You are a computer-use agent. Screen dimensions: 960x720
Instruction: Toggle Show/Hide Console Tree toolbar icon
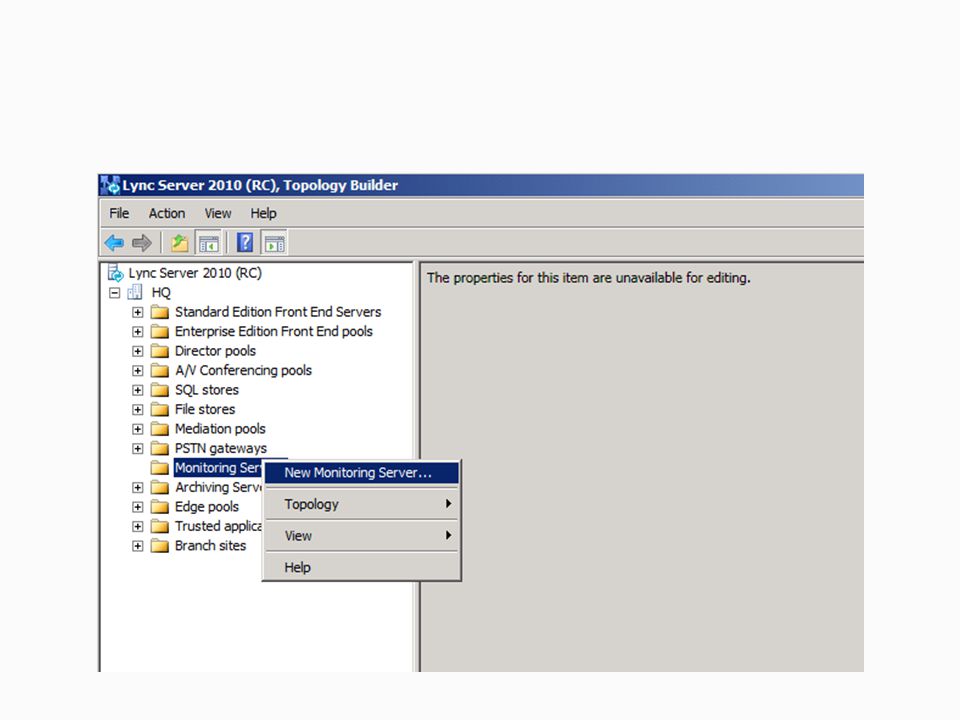[208, 243]
